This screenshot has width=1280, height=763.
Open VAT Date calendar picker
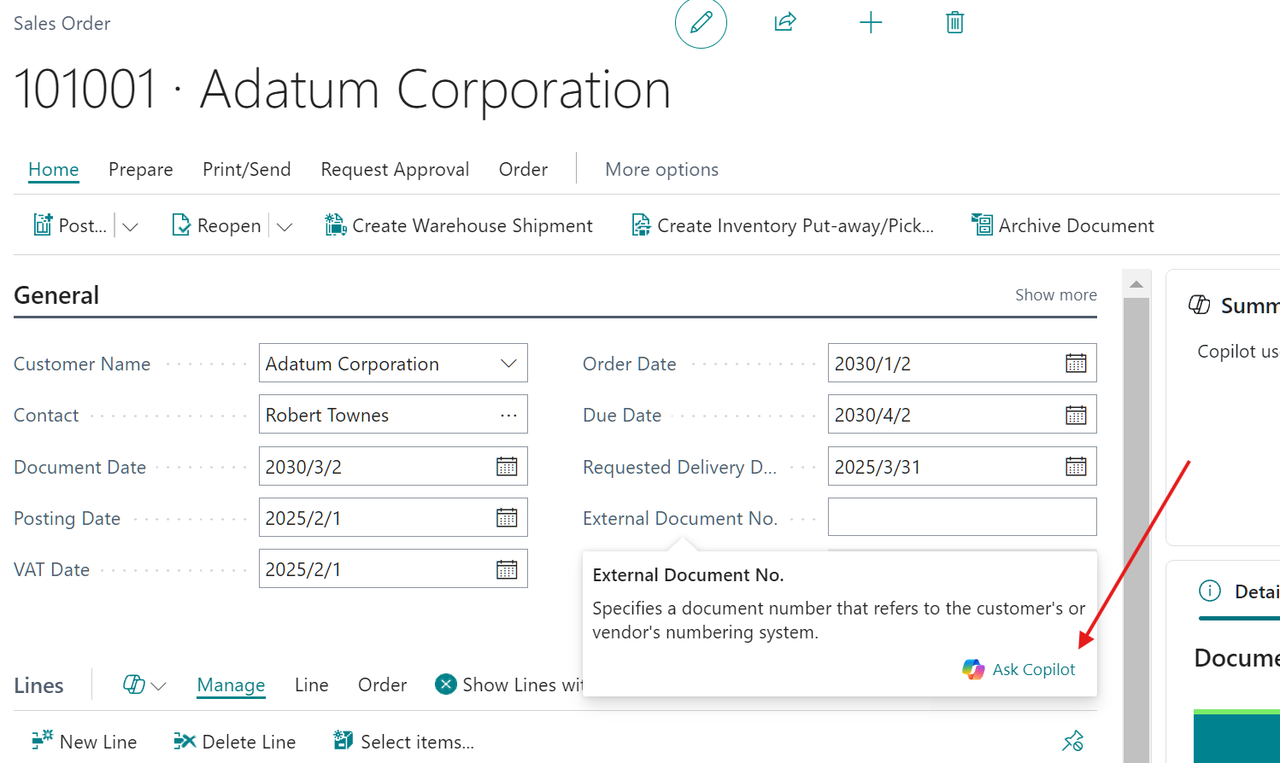(x=507, y=569)
